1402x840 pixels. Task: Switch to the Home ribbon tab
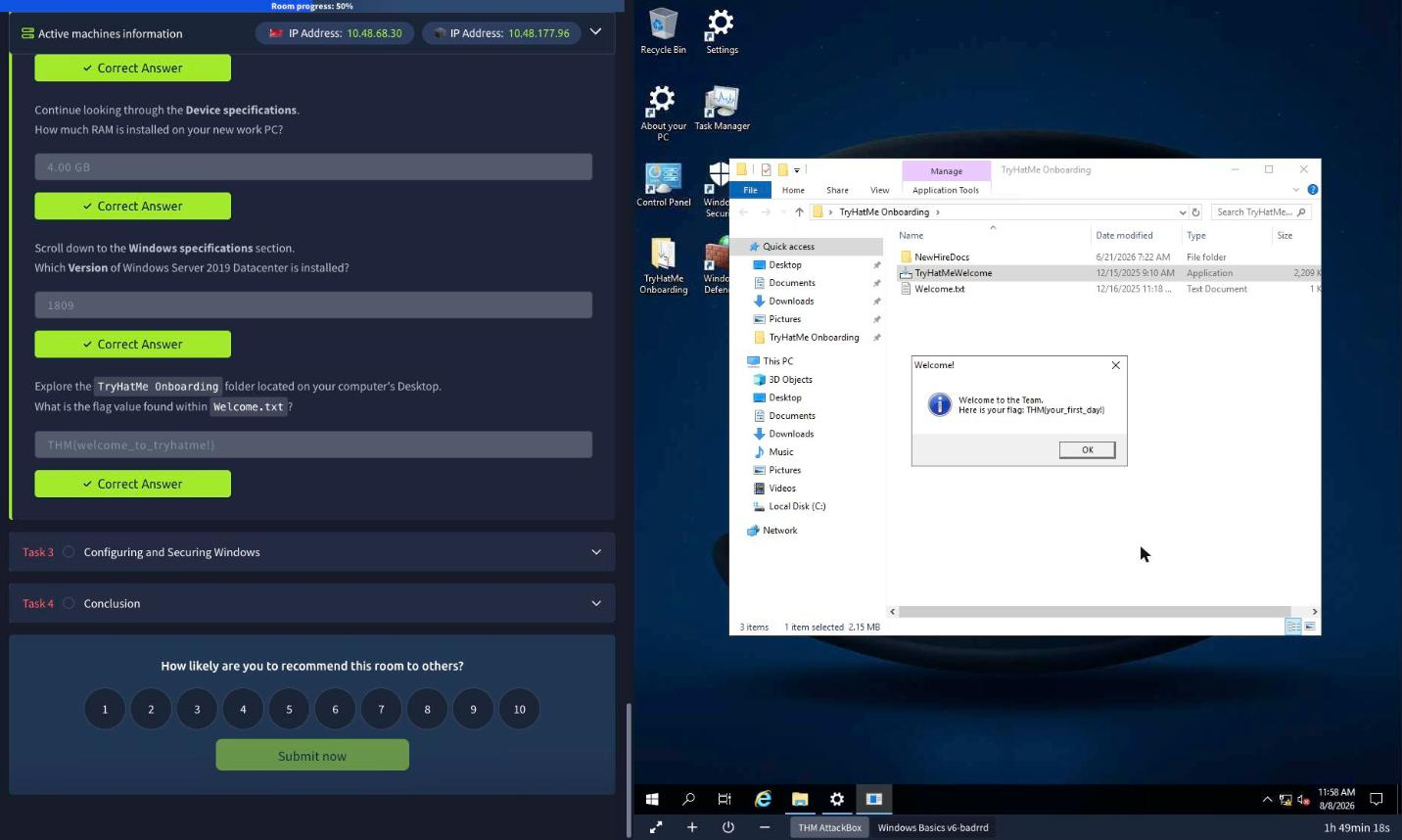[793, 190]
